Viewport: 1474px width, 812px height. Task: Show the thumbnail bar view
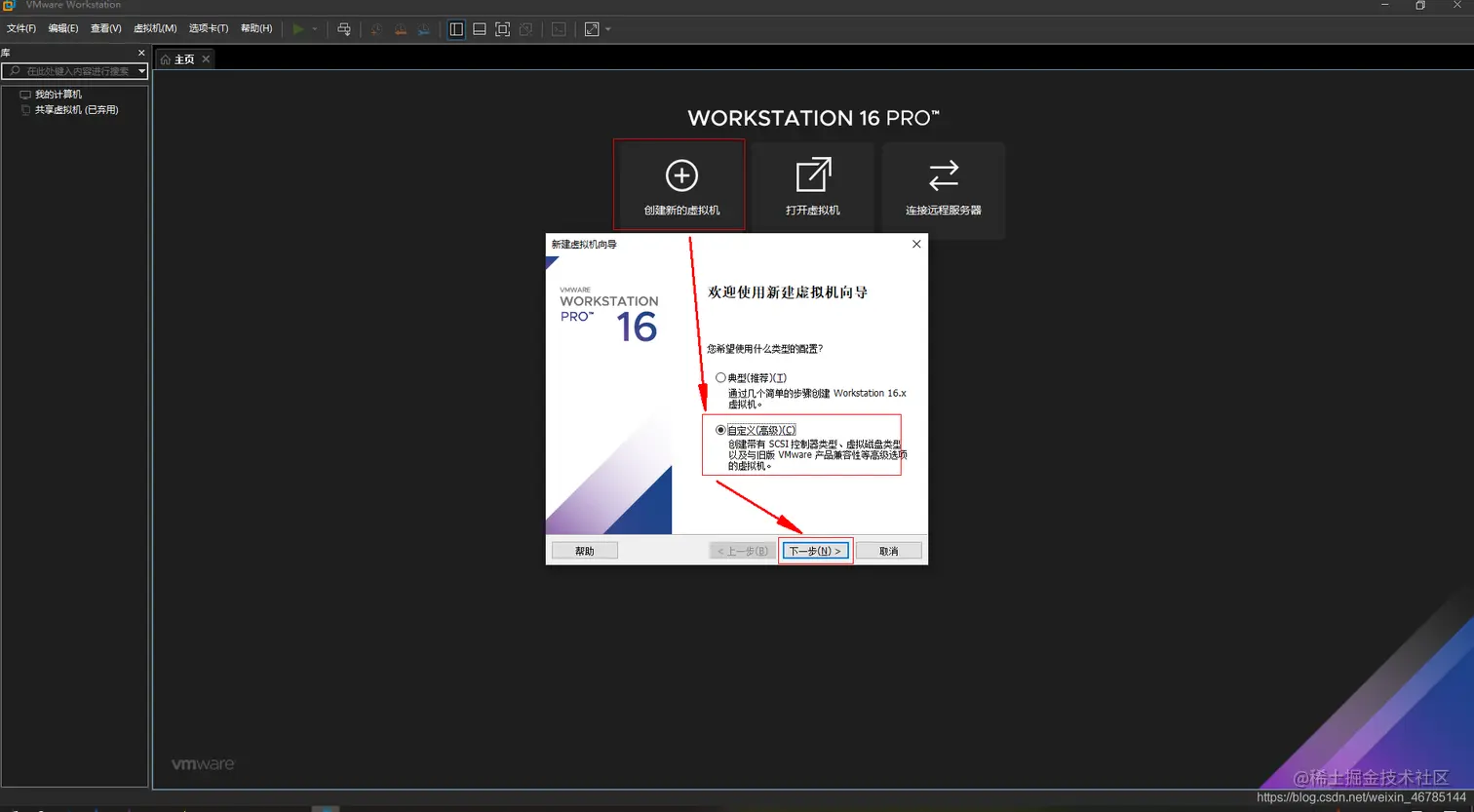click(x=480, y=28)
